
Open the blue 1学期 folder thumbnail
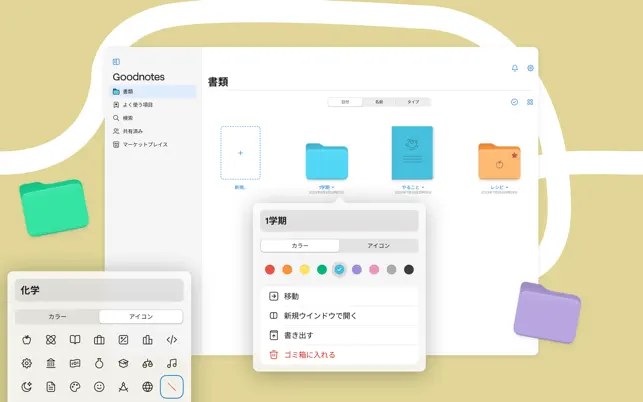pyautogui.click(x=327, y=161)
